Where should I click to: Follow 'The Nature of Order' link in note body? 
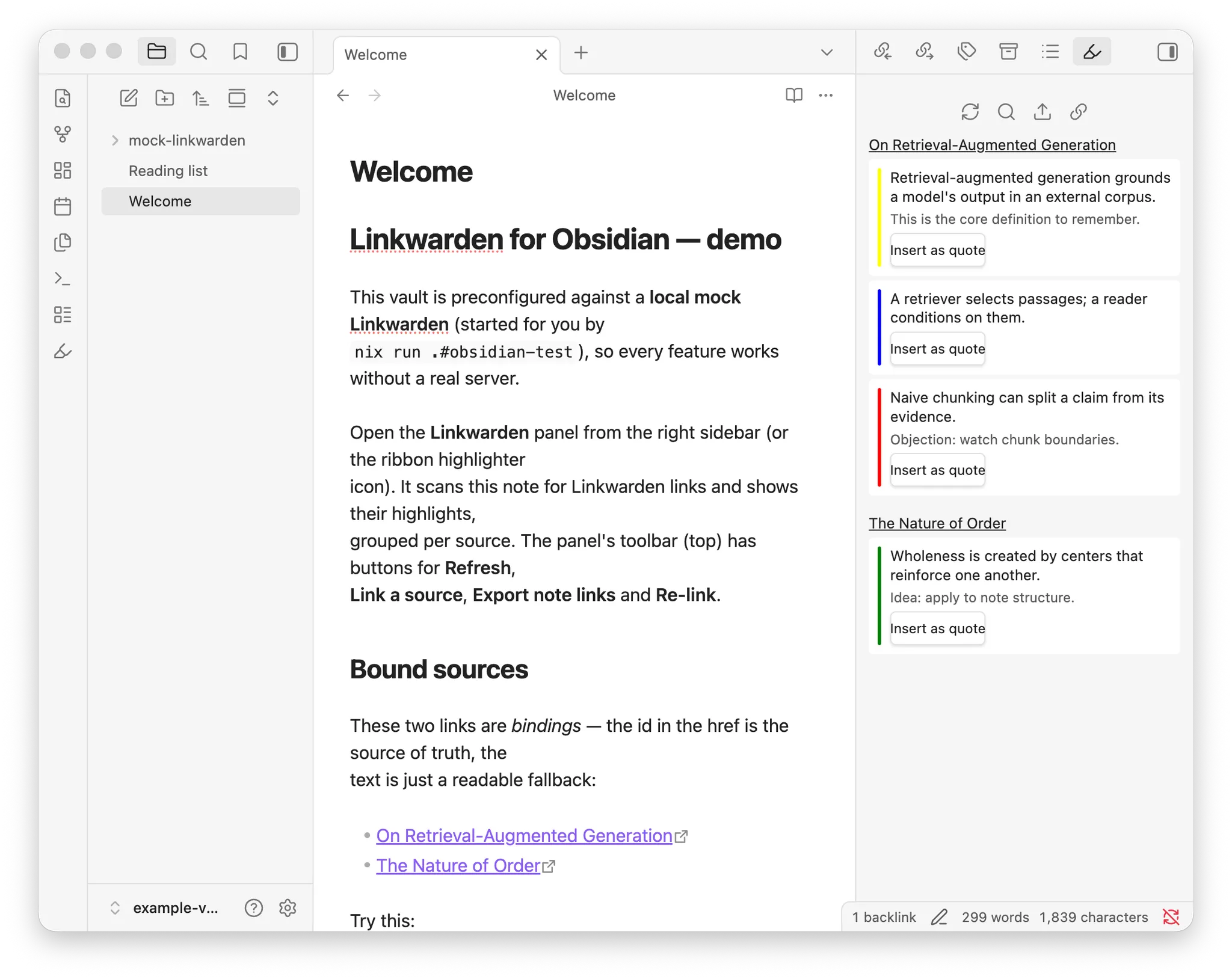coord(458,866)
